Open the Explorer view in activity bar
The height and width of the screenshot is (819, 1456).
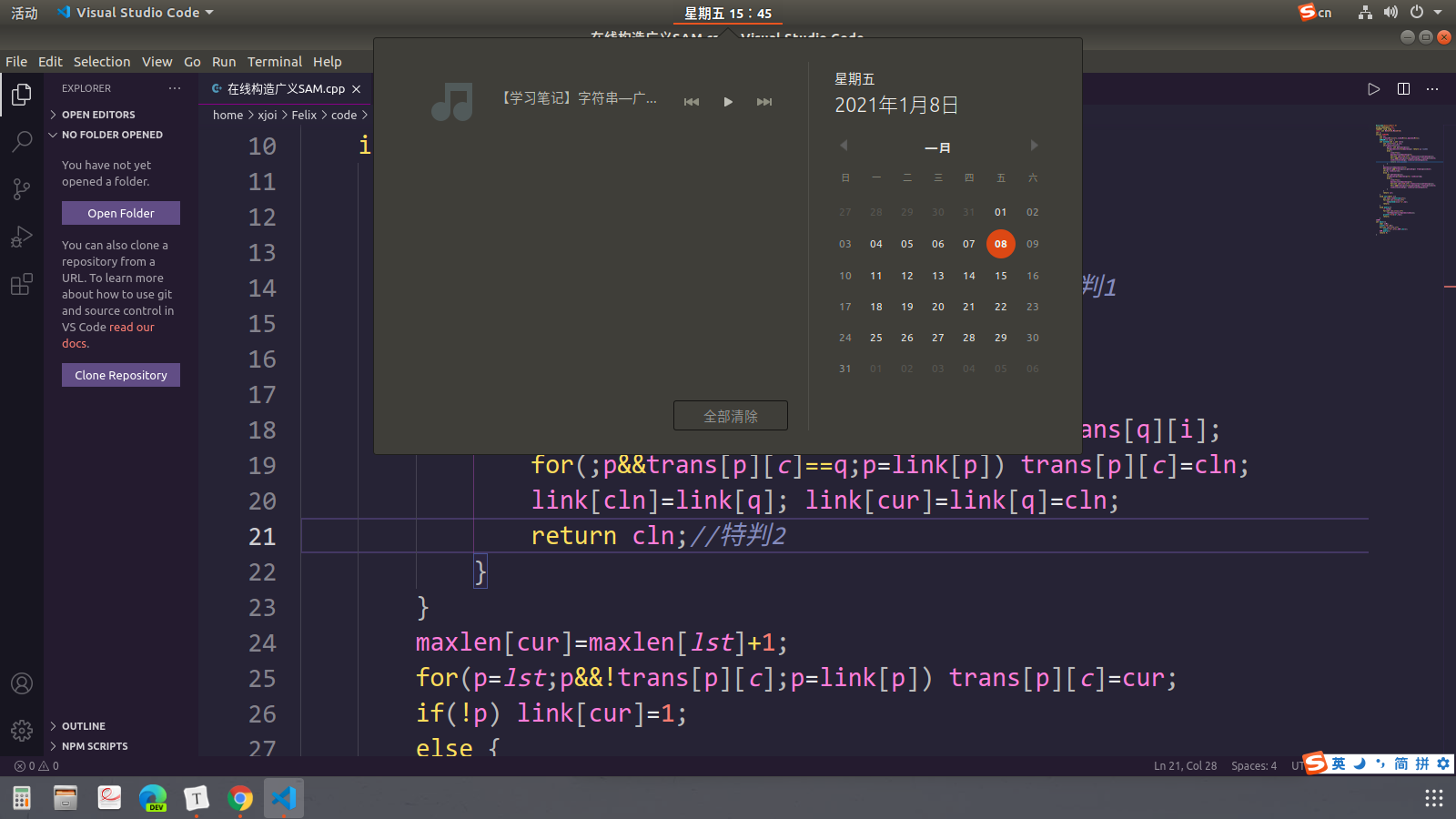(x=22, y=95)
